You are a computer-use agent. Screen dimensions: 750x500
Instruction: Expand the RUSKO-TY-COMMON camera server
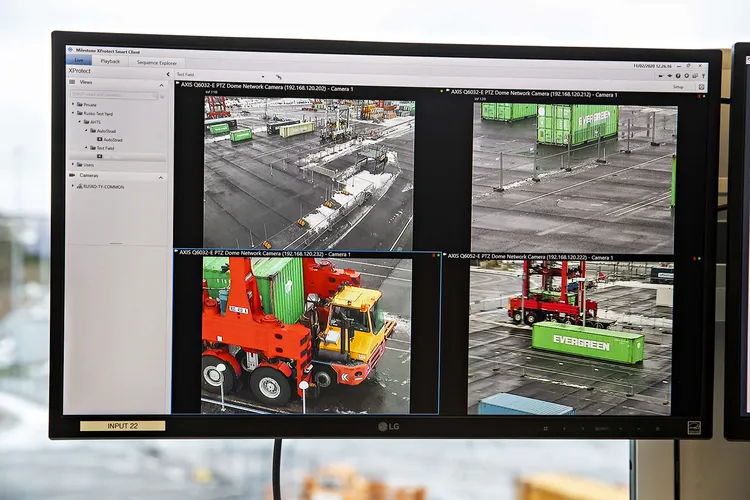coord(73,187)
